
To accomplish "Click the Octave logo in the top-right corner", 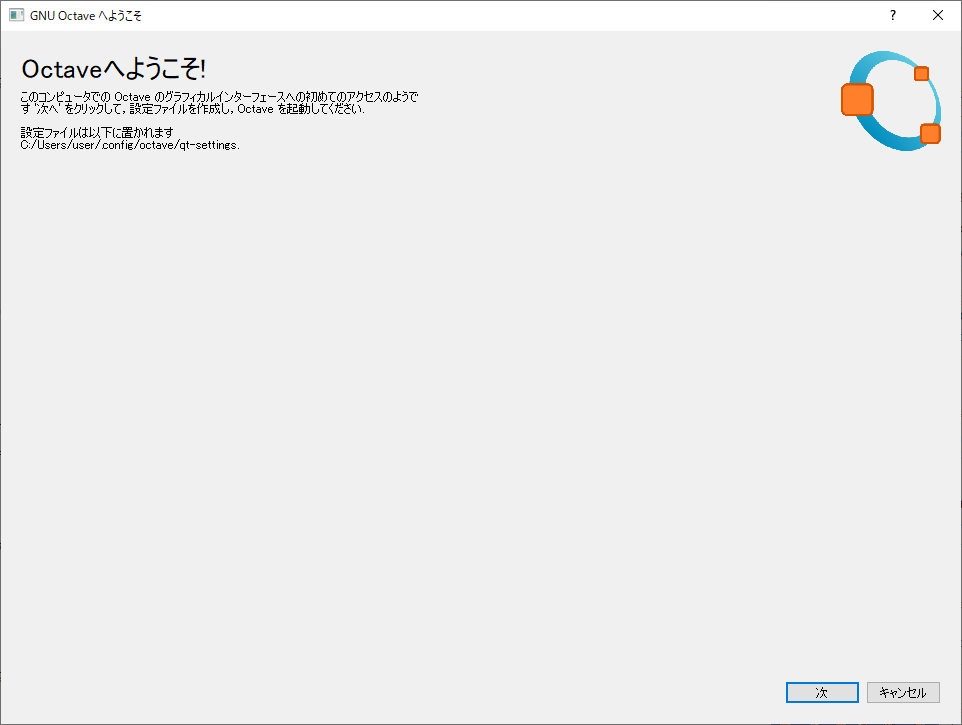I will (x=893, y=100).
